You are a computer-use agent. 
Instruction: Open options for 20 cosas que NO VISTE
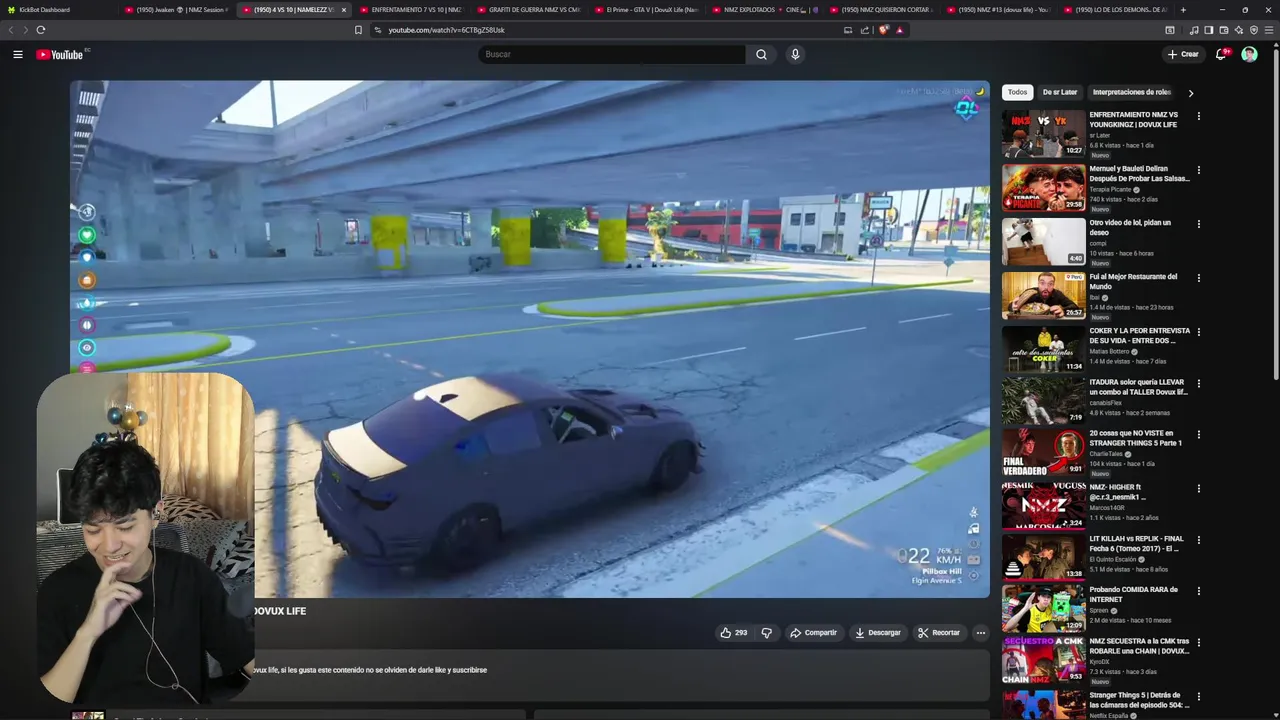pyautogui.click(x=1198, y=434)
